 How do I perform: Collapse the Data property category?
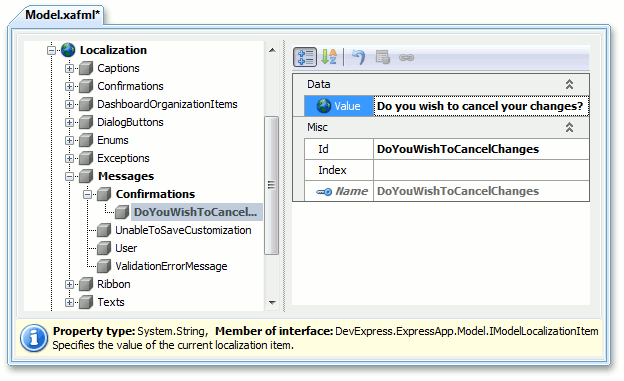tap(569, 84)
